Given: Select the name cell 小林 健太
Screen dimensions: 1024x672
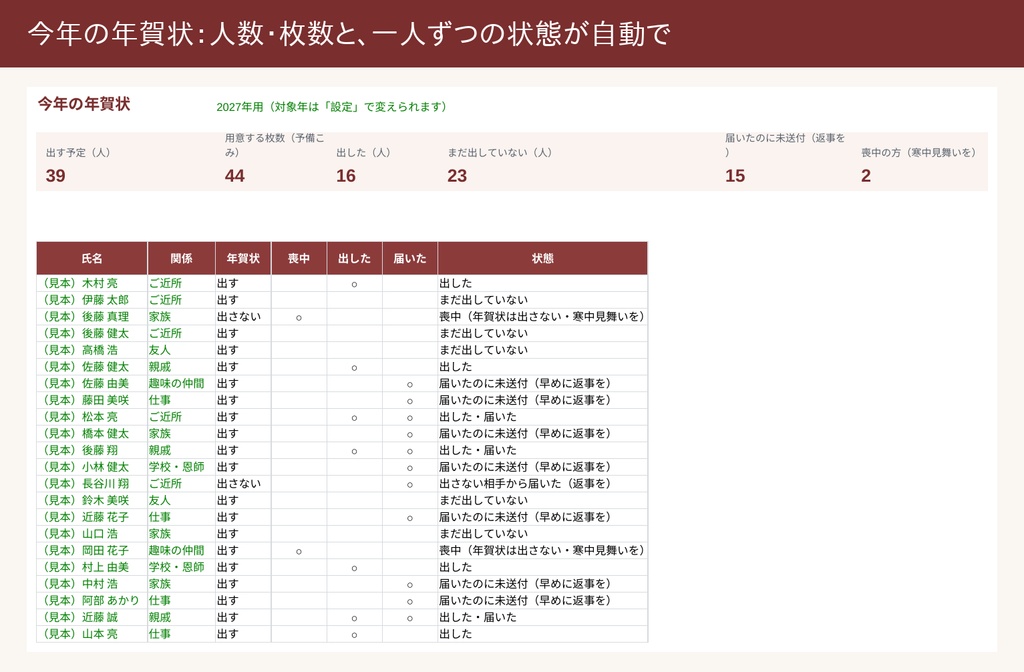Looking at the screenshot, I should (92, 467).
